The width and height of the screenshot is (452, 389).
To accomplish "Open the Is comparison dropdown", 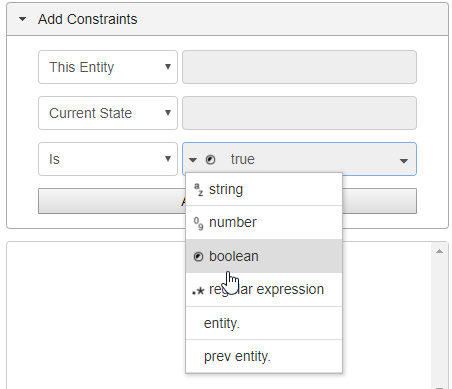I will point(108,159).
